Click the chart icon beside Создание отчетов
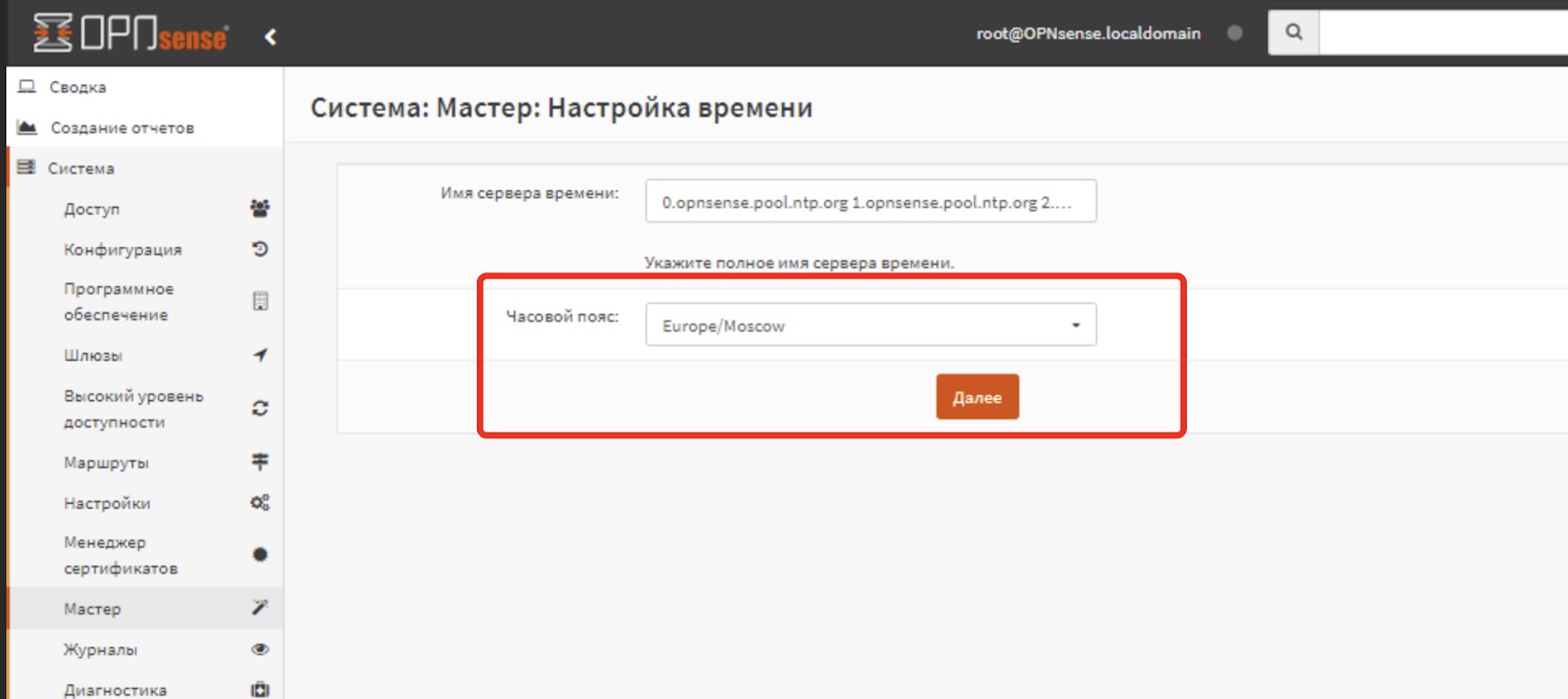Image resolution: width=1568 pixels, height=699 pixels. (x=27, y=127)
